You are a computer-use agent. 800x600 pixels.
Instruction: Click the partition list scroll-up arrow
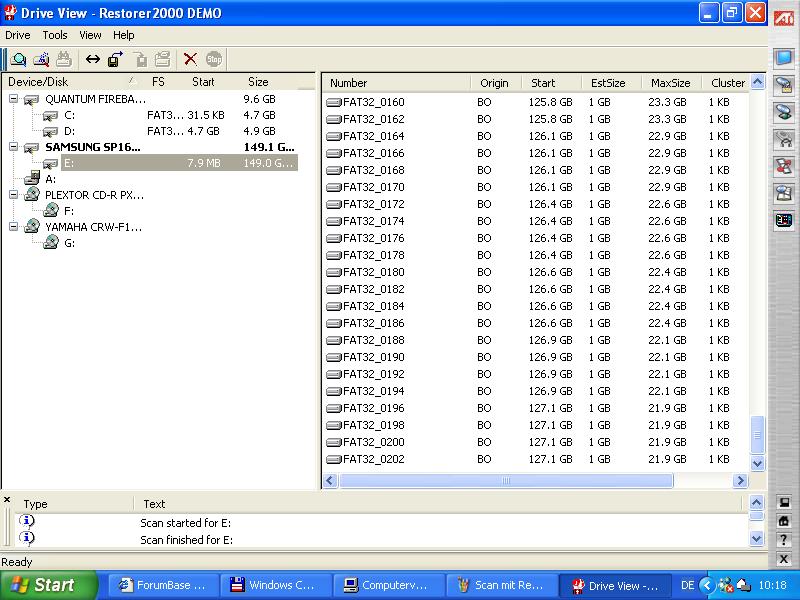(x=758, y=82)
